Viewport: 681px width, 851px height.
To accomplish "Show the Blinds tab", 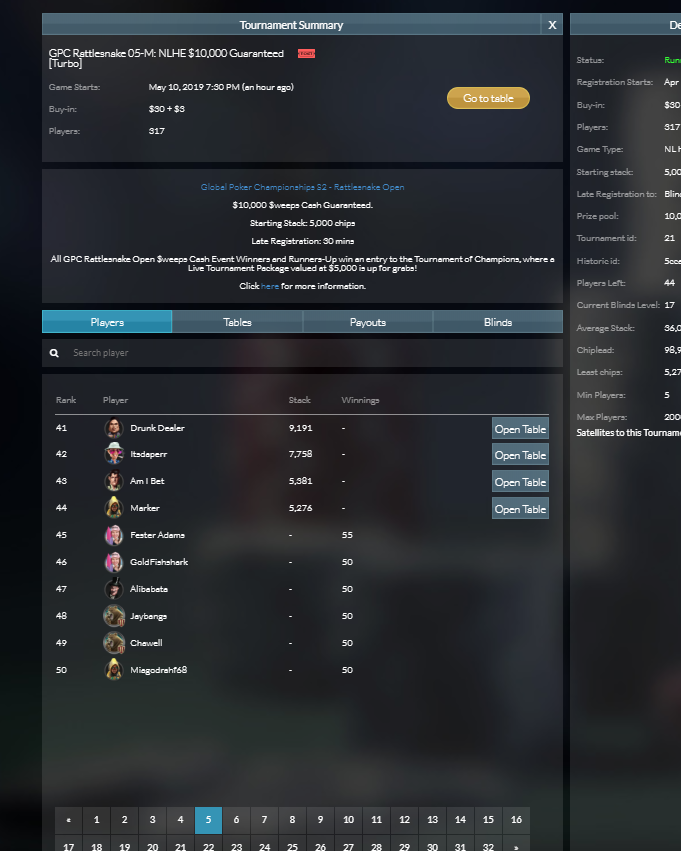I will [498, 322].
